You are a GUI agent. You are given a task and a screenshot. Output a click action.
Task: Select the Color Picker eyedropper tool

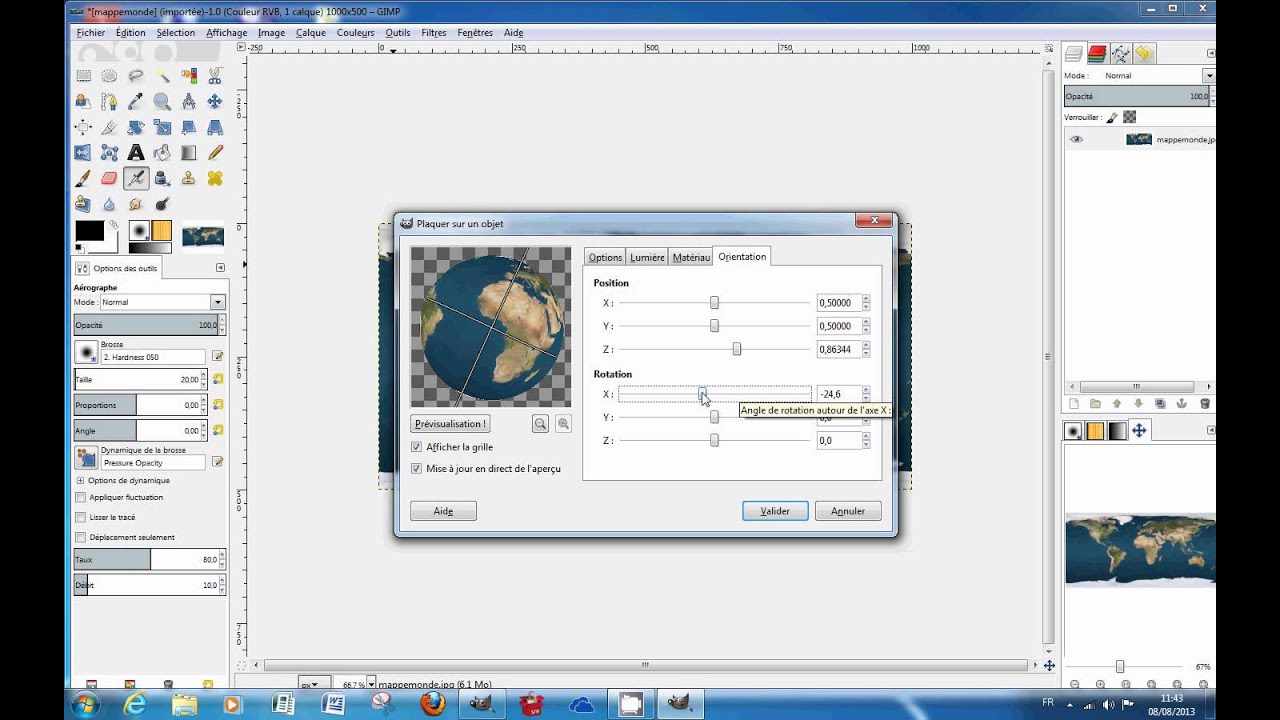point(135,101)
